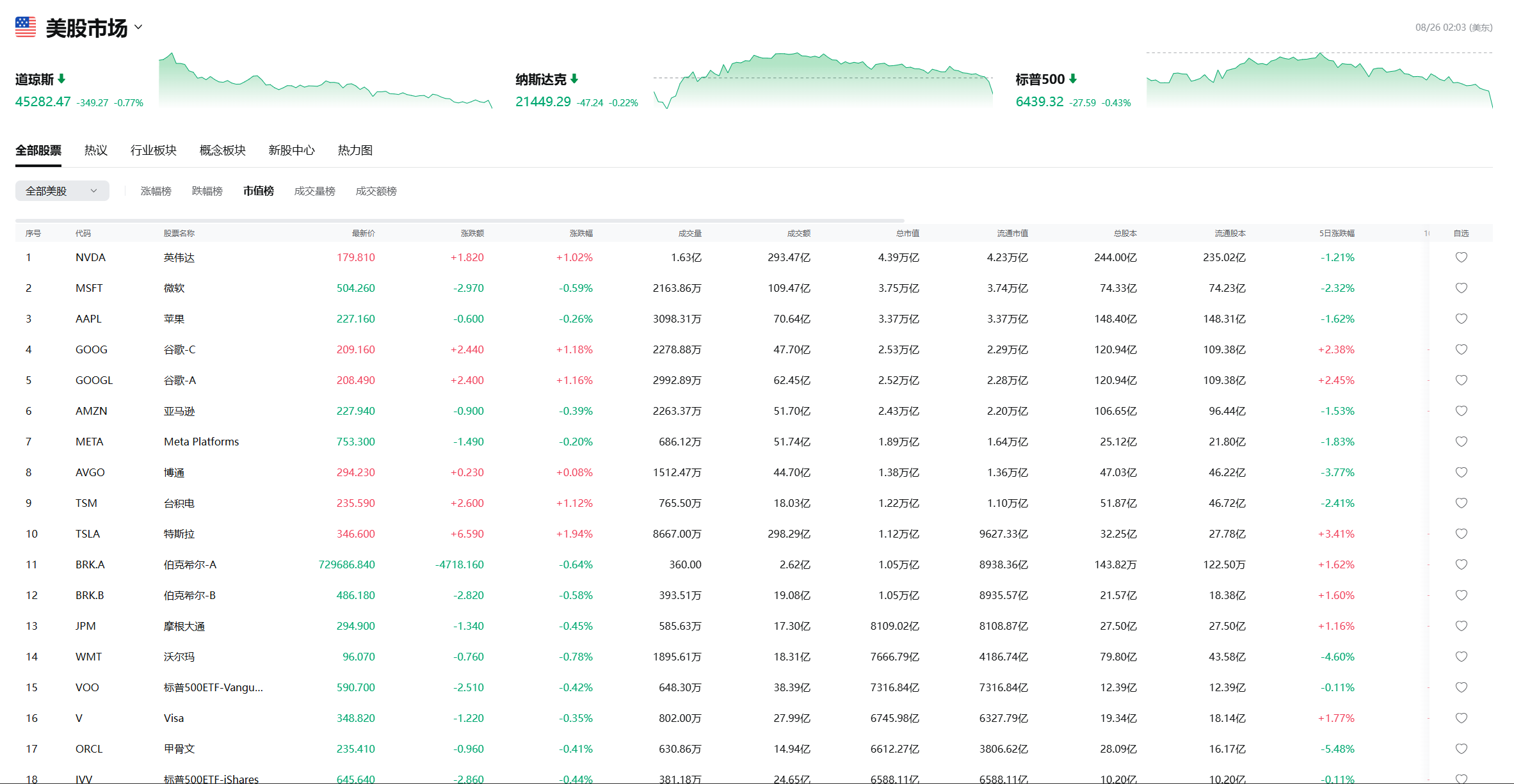1514x784 pixels.
Task: Favorite JPM heart icon
Action: (x=1462, y=626)
